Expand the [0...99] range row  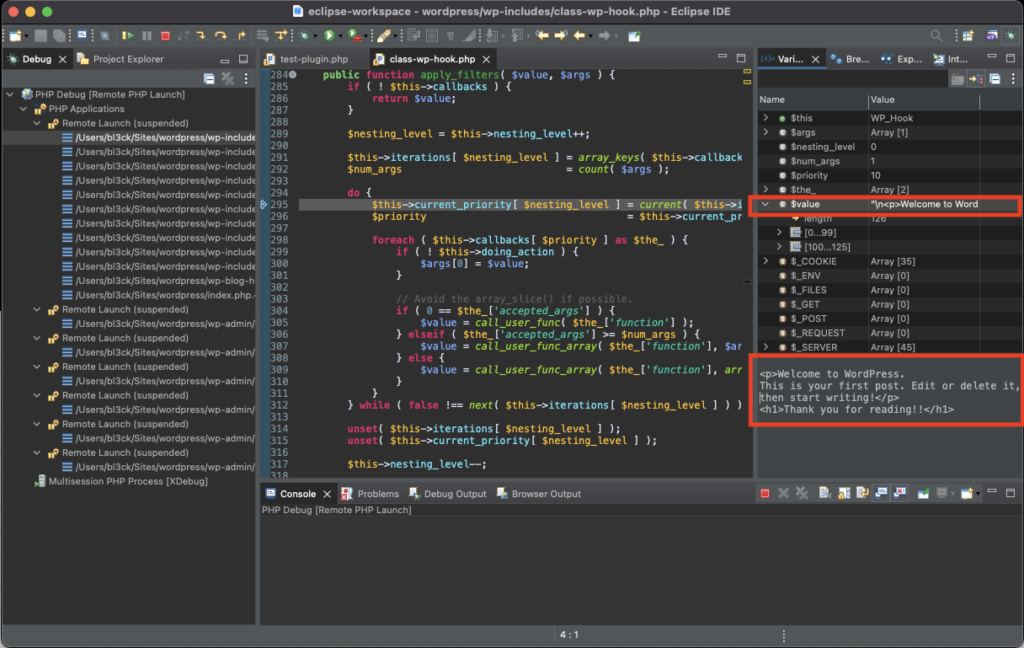click(779, 233)
